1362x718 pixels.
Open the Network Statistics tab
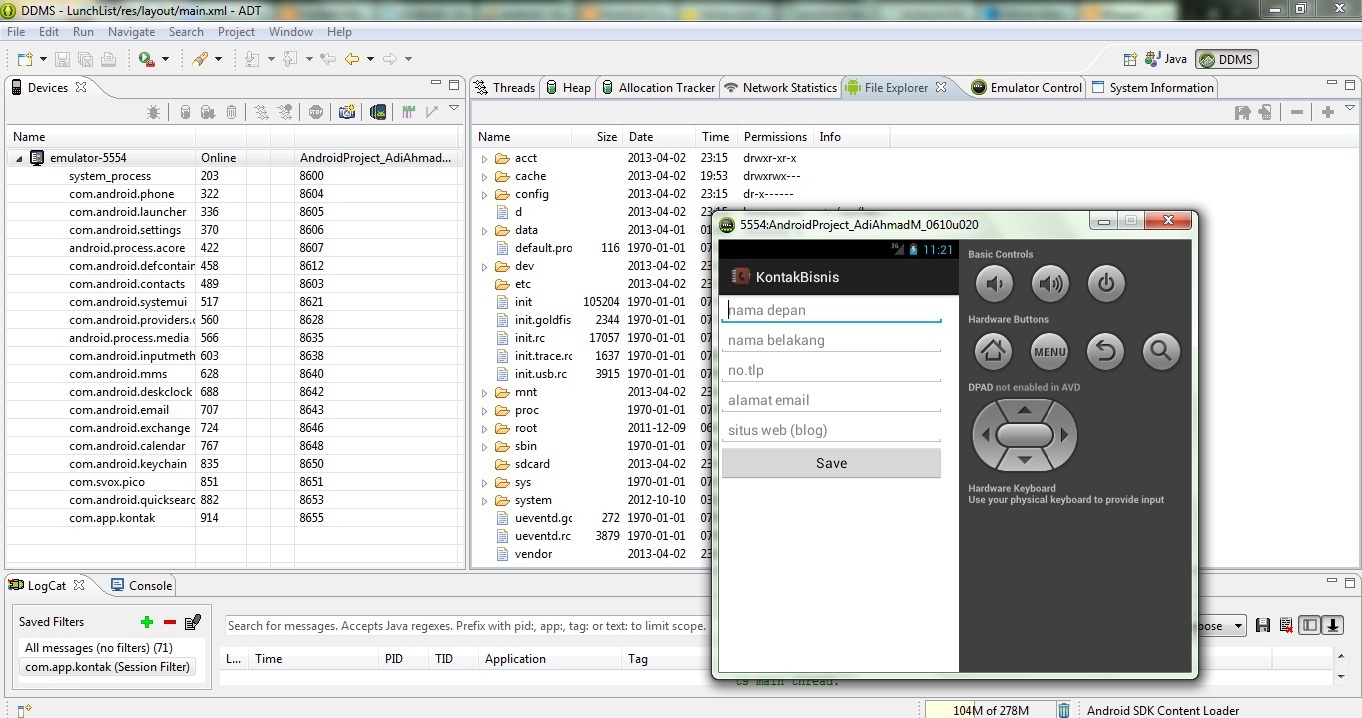coord(780,88)
